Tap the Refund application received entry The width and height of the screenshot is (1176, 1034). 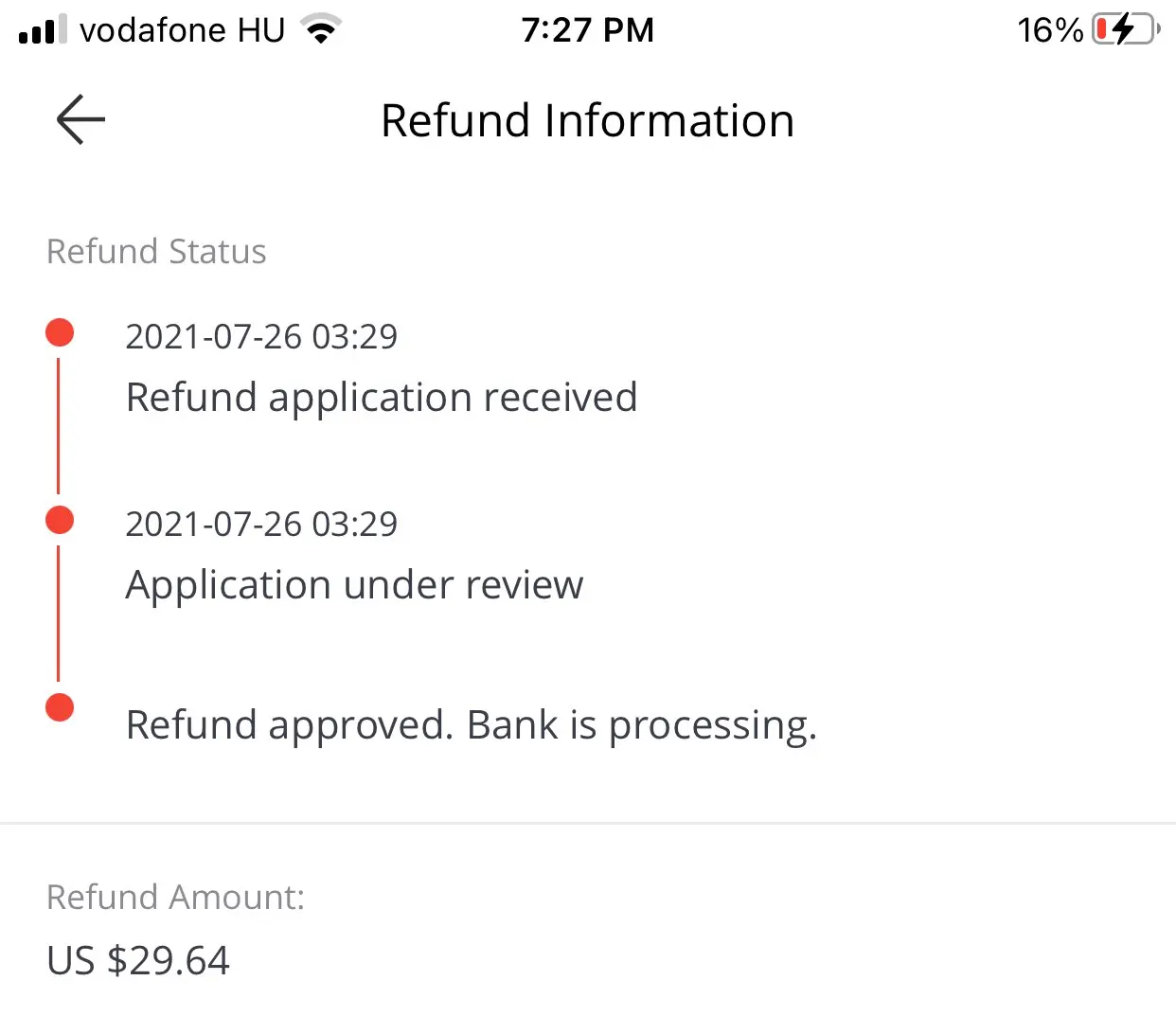381,398
